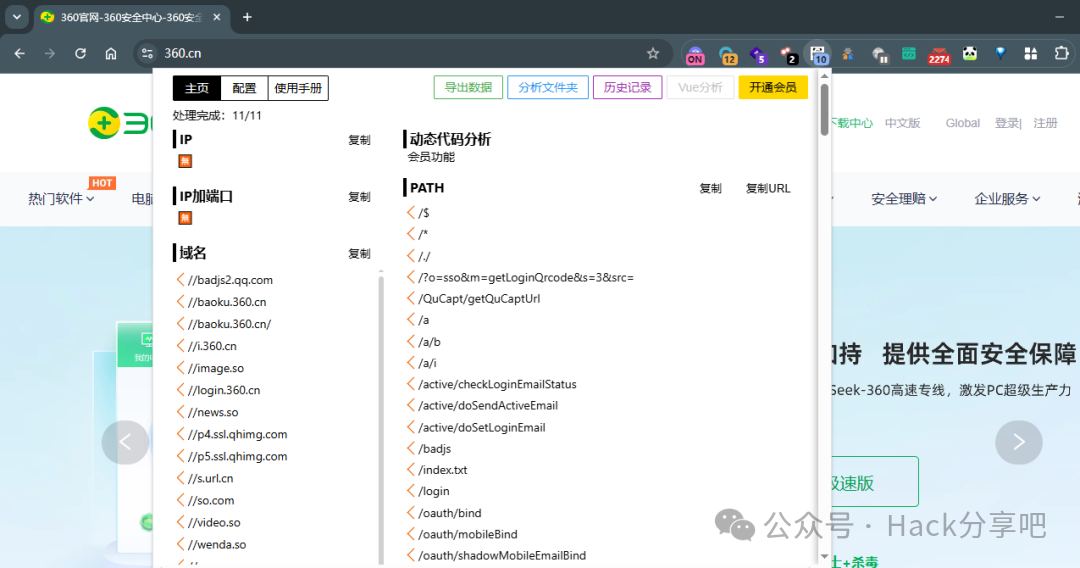
Task: Select the /badjs path text
Action: 435,449
